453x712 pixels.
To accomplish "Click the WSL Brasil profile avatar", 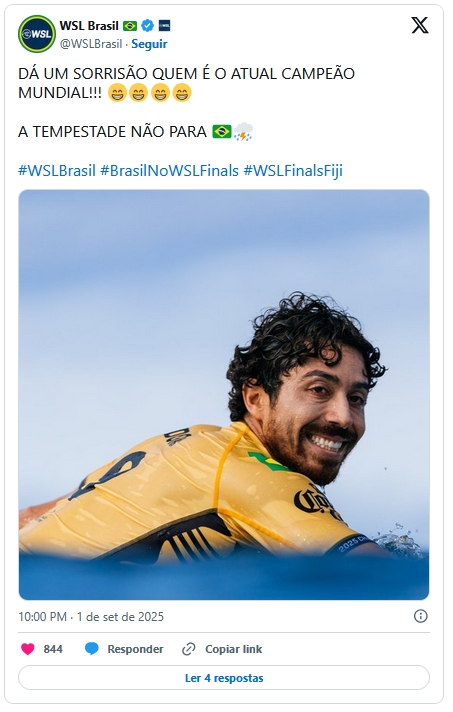I will pos(37,34).
